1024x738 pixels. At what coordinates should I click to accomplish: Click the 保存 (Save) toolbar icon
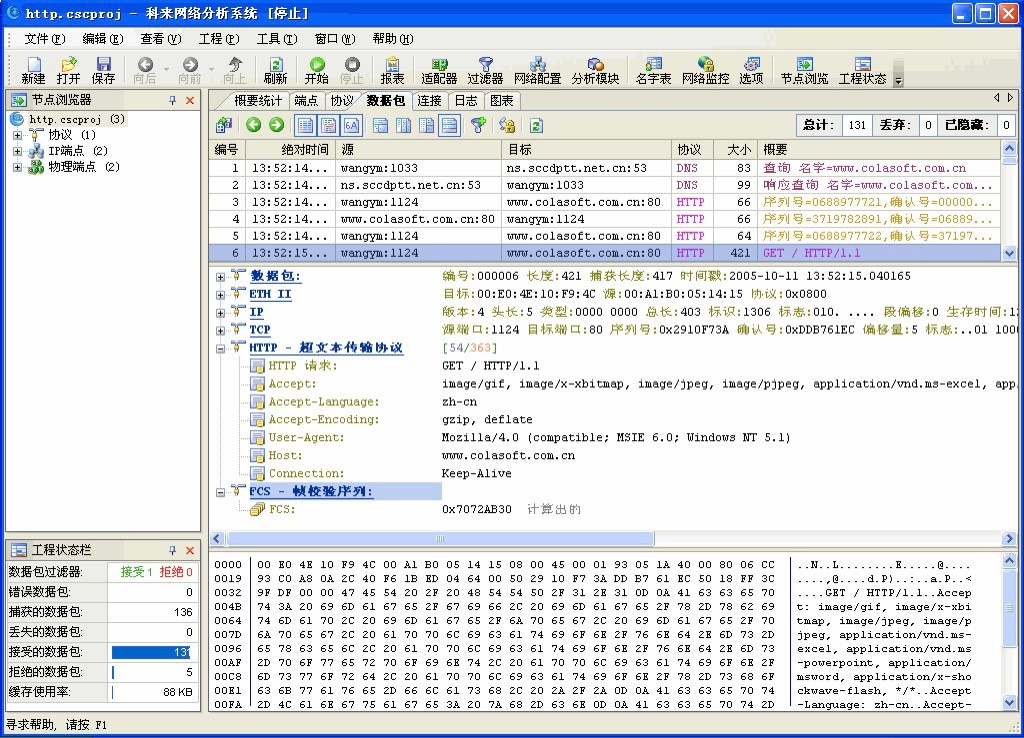pos(103,70)
